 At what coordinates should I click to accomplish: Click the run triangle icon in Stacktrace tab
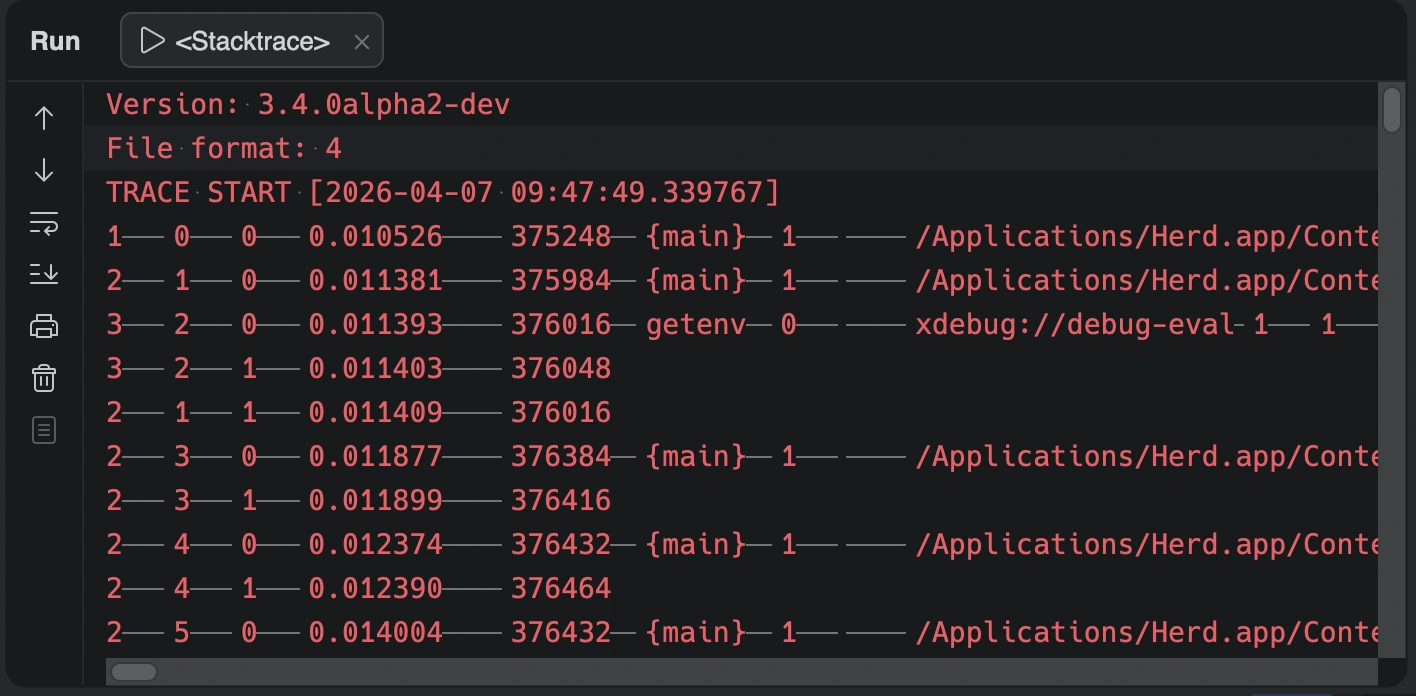tap(151, 41)
